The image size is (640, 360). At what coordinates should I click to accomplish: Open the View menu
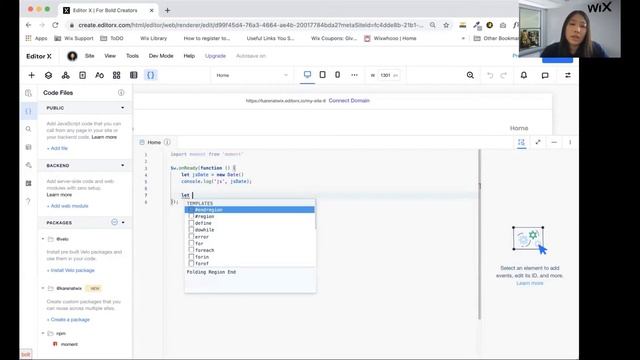coord(110,56)
